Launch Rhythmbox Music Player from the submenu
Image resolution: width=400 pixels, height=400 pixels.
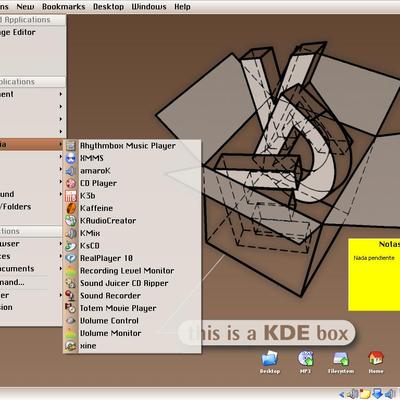pos(132,146)
